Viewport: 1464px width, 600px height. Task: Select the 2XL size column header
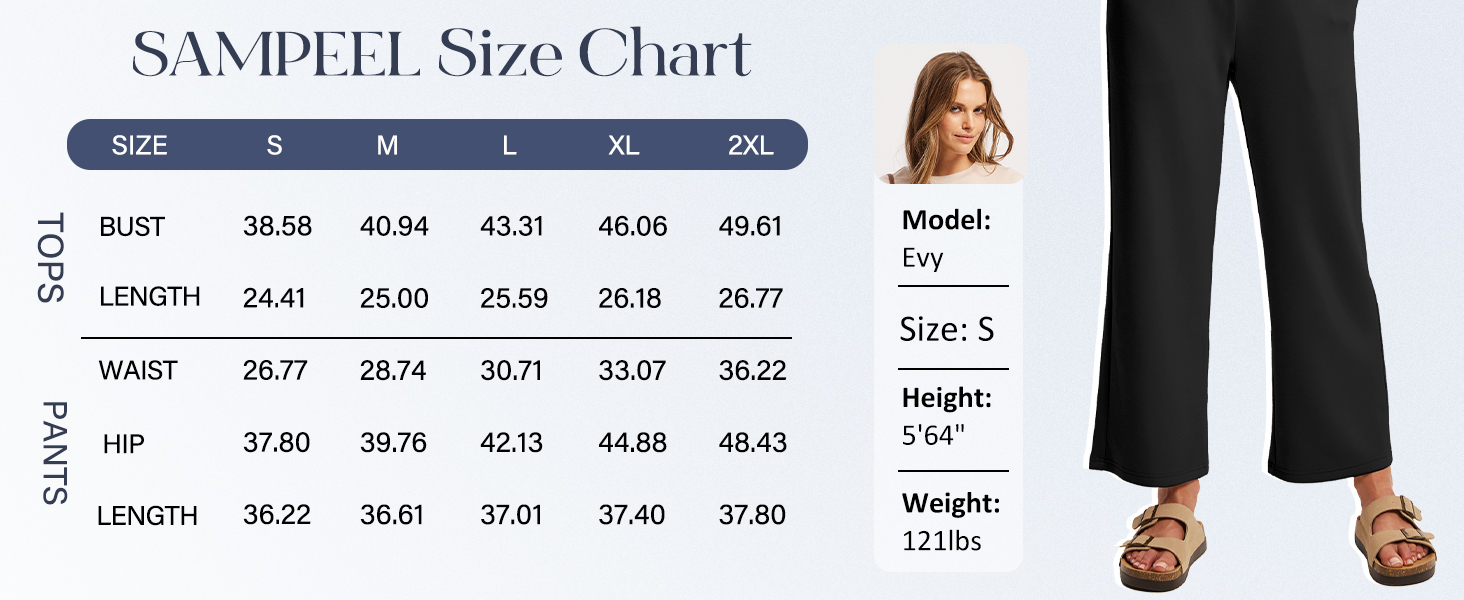click(x=750, y=146)
